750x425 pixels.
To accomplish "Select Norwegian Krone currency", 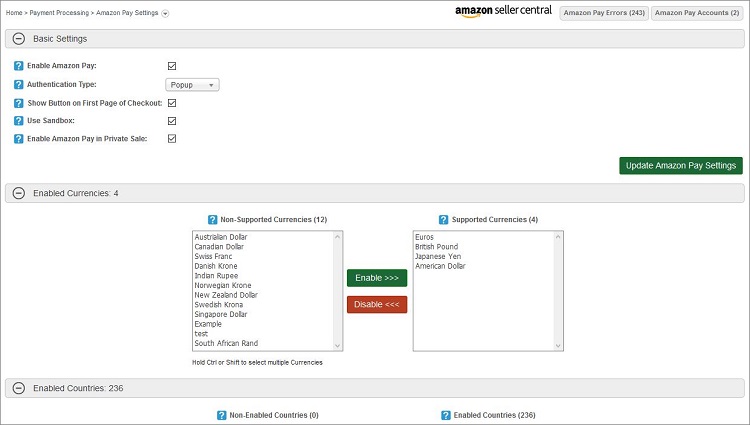I will [x=223, y=285].
